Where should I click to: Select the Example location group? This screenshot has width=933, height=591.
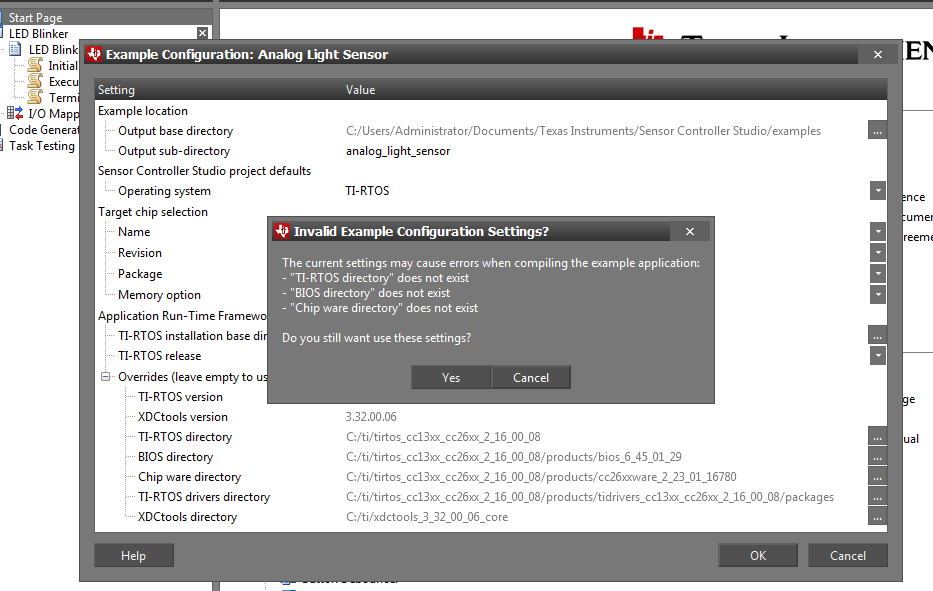(x=143, y=111)
